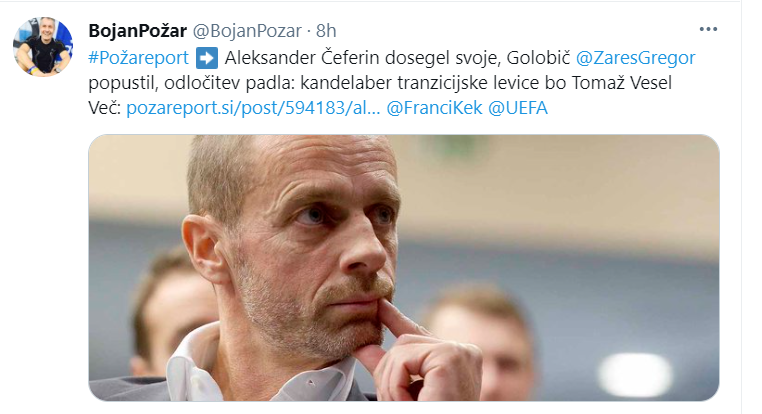The width and height of the screenshot is (762, 414).
Task: Follow the #Požareport hashtag
Action: [139, 58]
